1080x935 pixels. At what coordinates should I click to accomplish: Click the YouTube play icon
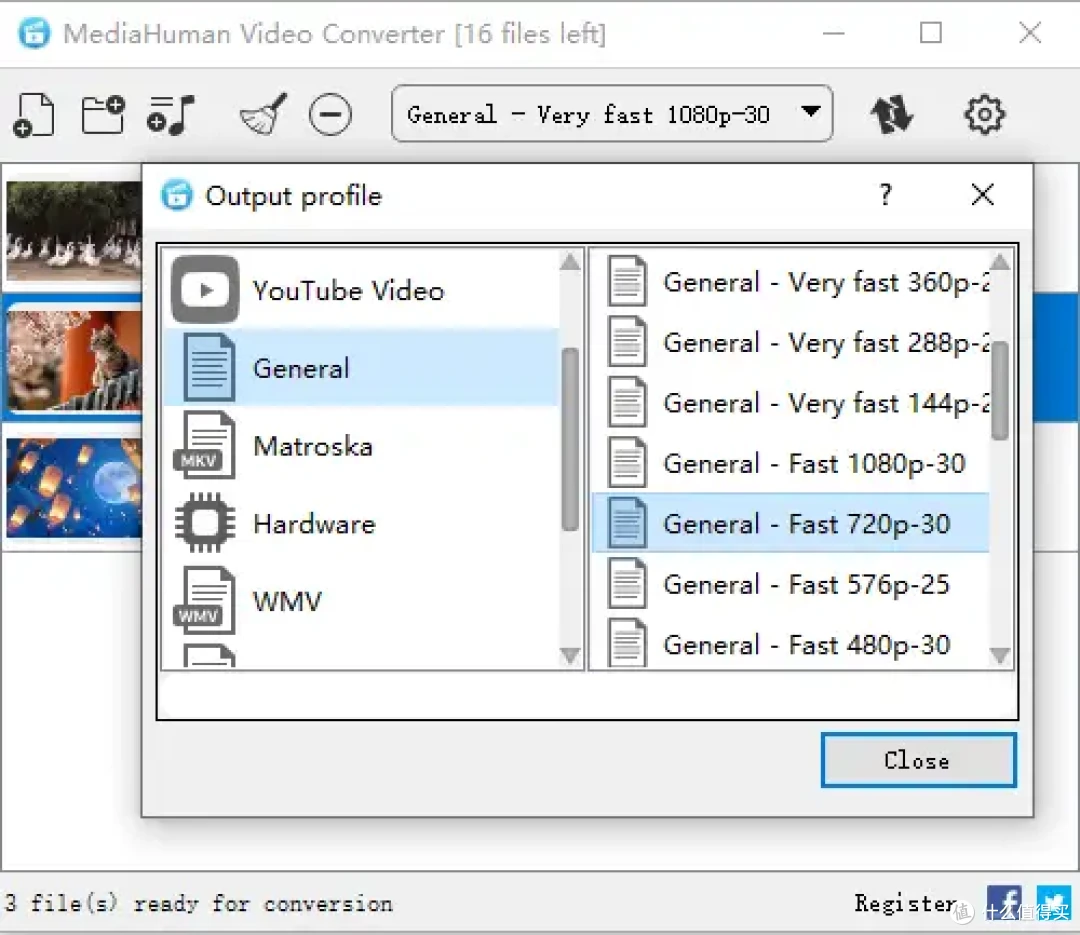tap(205, 290)
